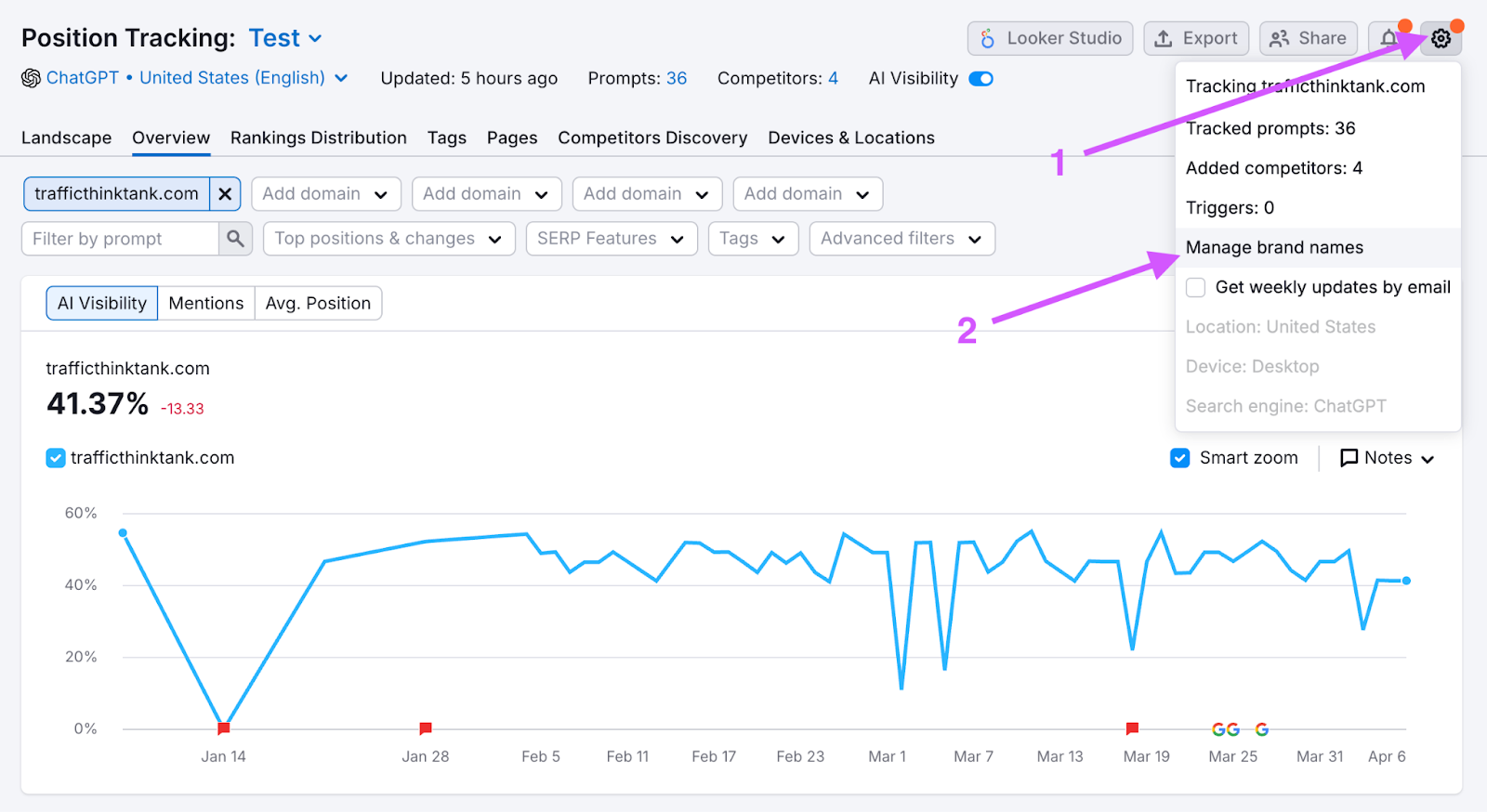Switch to the Rankings Distribution tab

318,138
